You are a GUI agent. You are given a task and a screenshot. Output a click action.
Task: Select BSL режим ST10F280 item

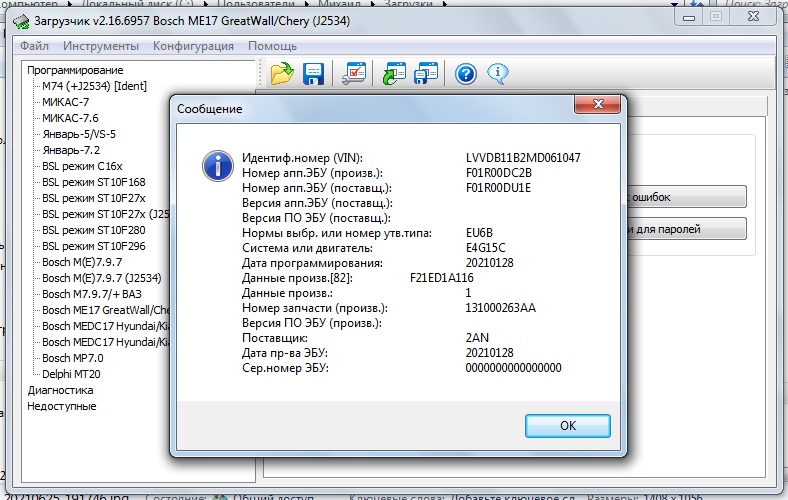point(94,230)
